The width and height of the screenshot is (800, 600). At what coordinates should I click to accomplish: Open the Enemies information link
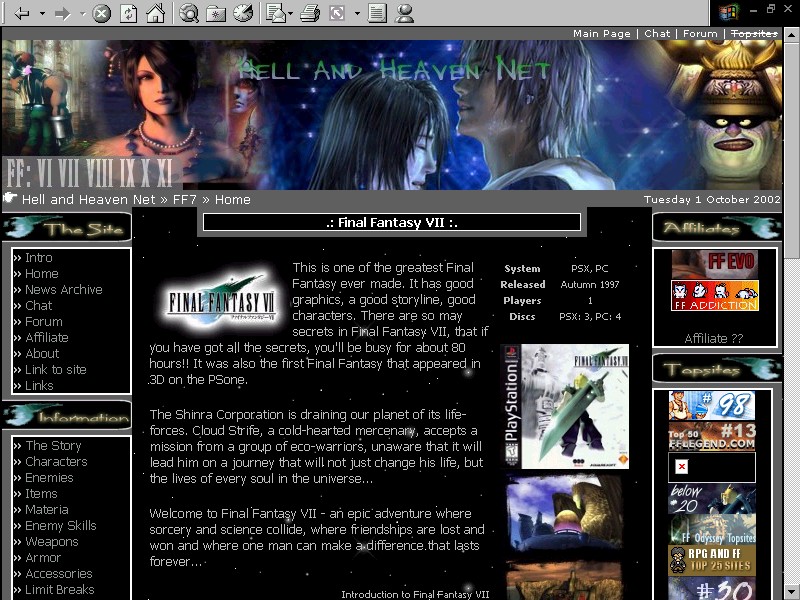(x=49, y=478)
